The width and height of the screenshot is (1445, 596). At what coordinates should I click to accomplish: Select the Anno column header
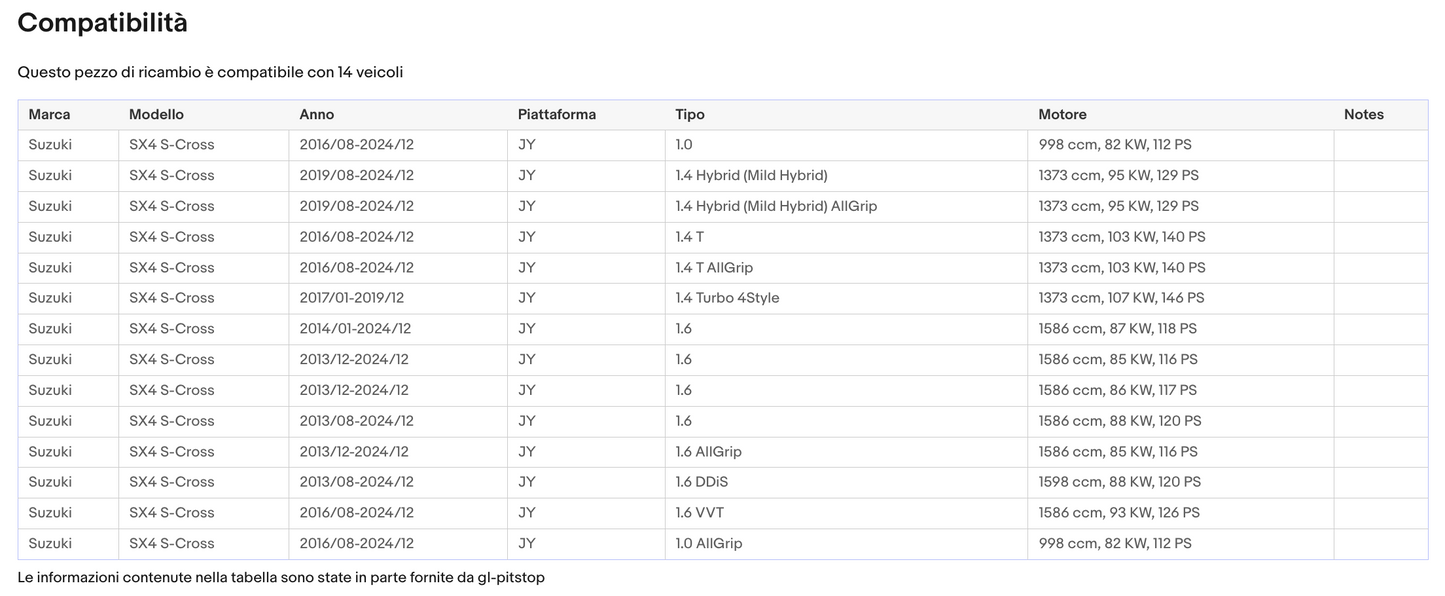317,115
